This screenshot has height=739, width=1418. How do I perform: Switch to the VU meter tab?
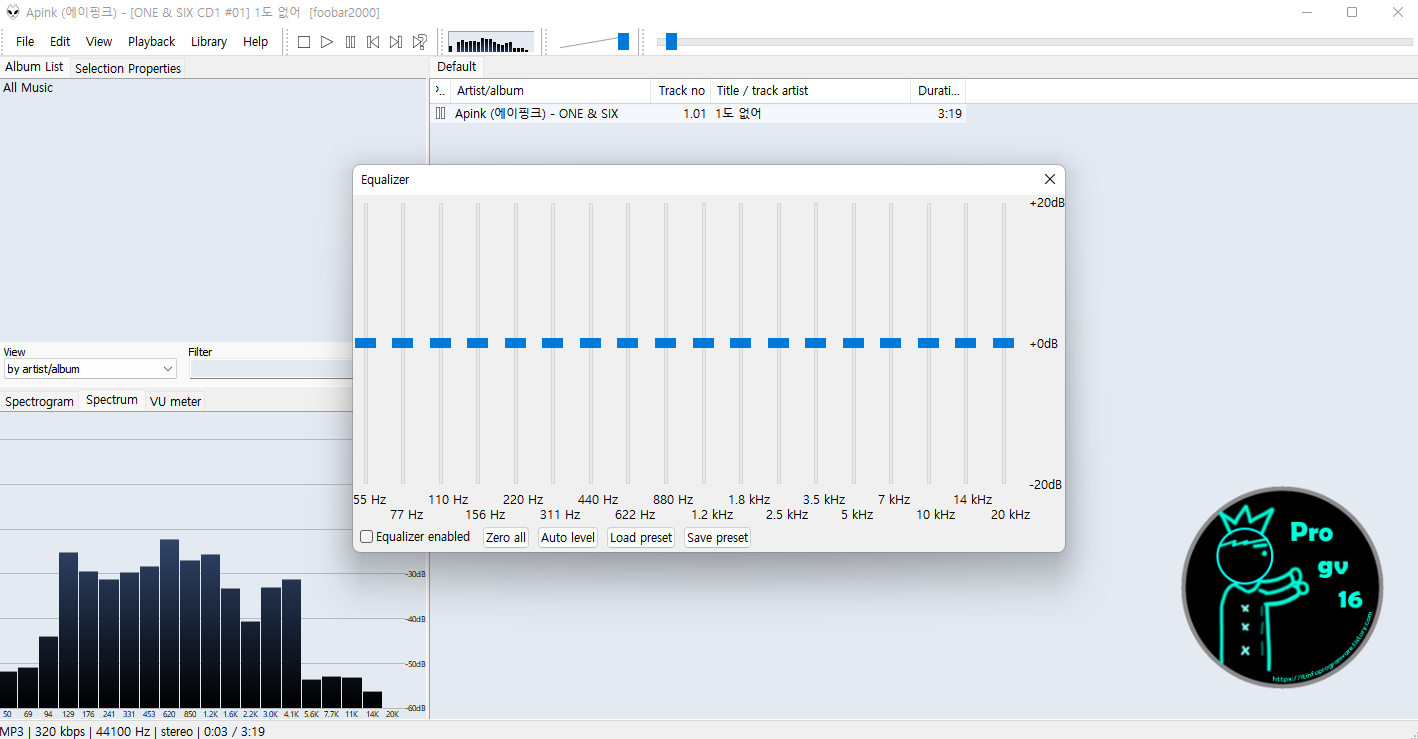point(176,401)
